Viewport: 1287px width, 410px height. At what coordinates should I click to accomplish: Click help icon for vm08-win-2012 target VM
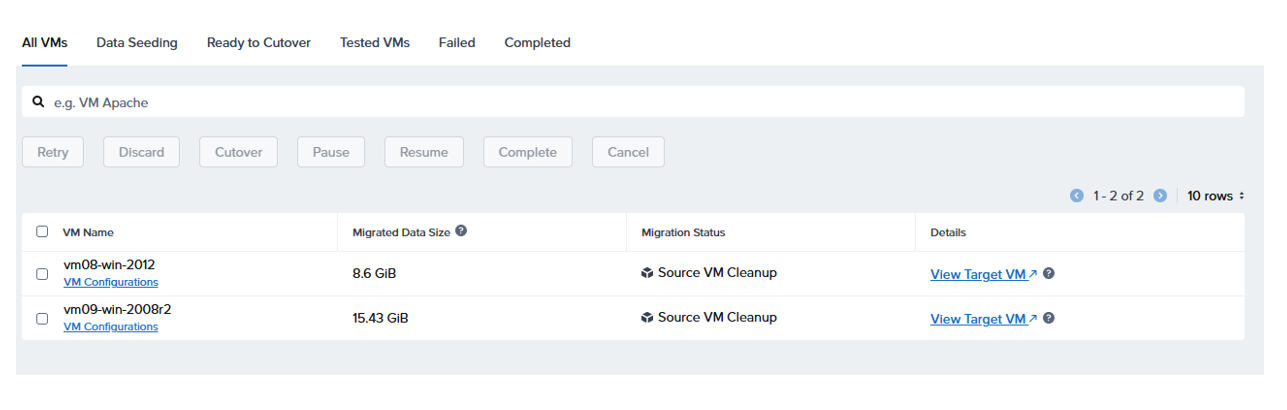[x=1049, y=274]
